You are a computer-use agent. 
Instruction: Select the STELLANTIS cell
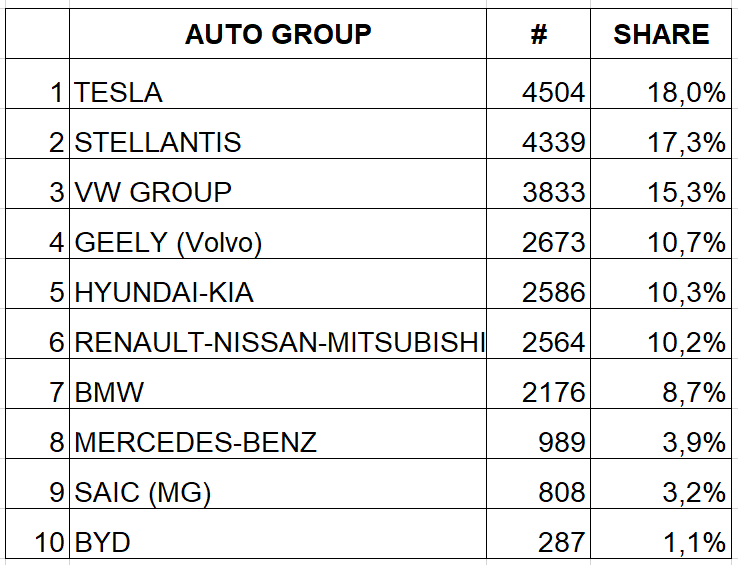[278, 134]
